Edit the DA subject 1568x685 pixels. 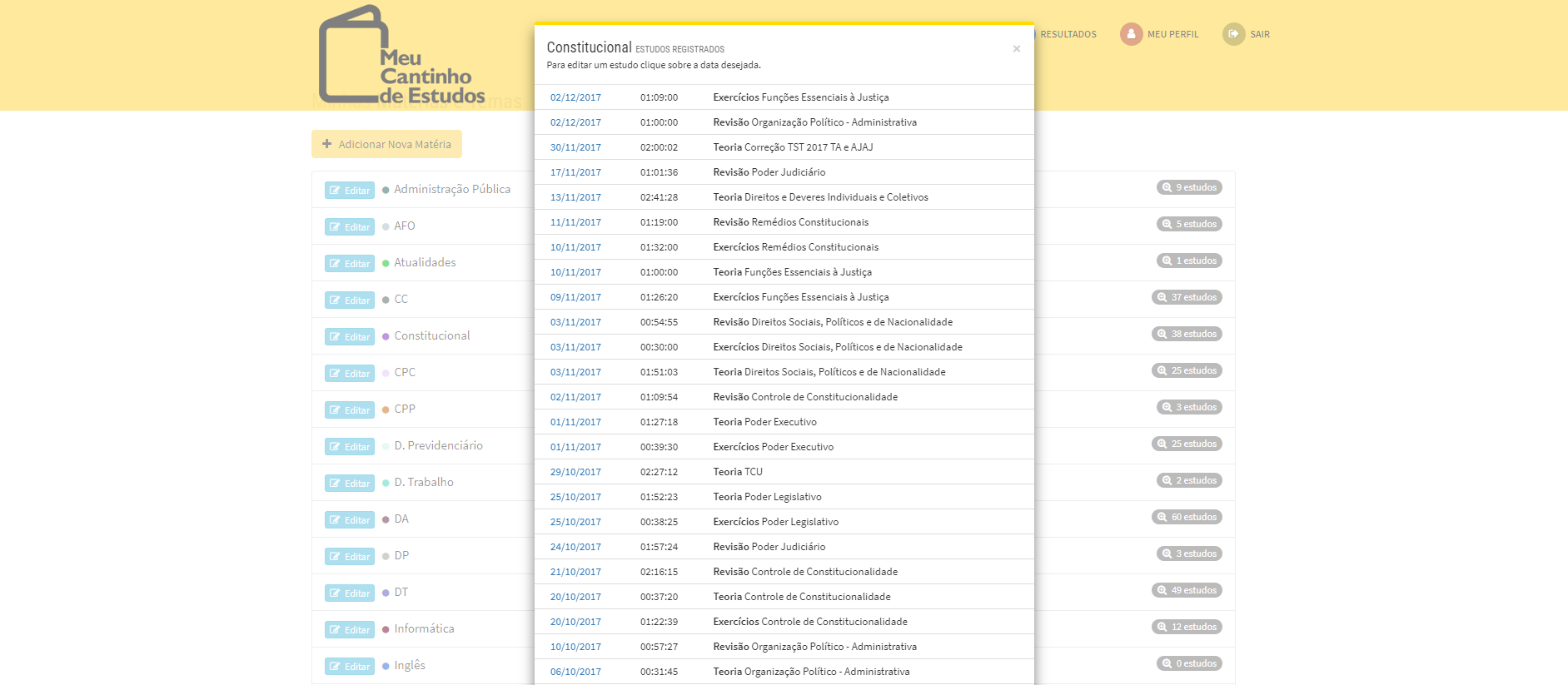pos(350,520)
